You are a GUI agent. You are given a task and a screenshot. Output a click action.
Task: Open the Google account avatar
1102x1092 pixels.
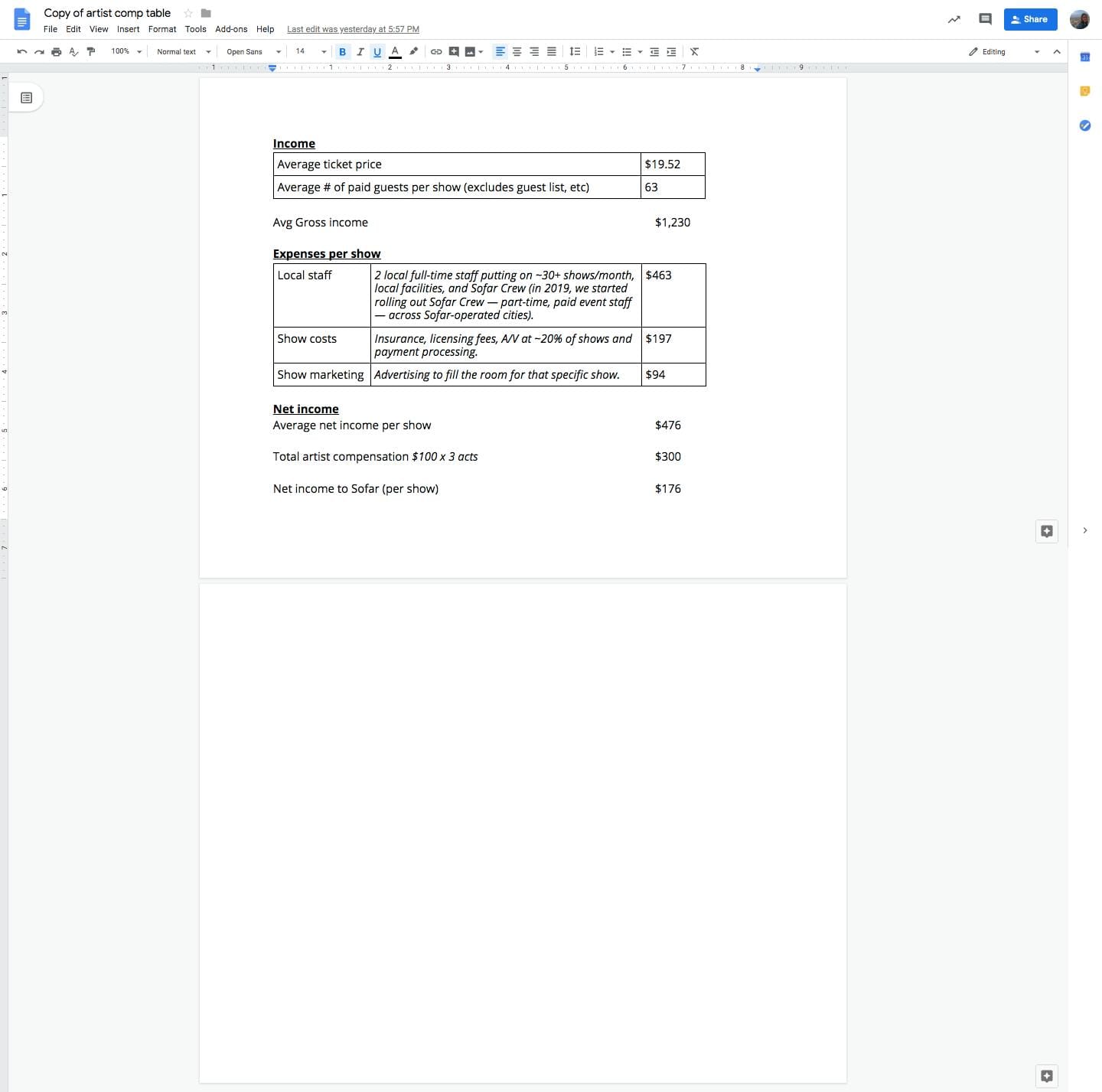(1080, 20)
